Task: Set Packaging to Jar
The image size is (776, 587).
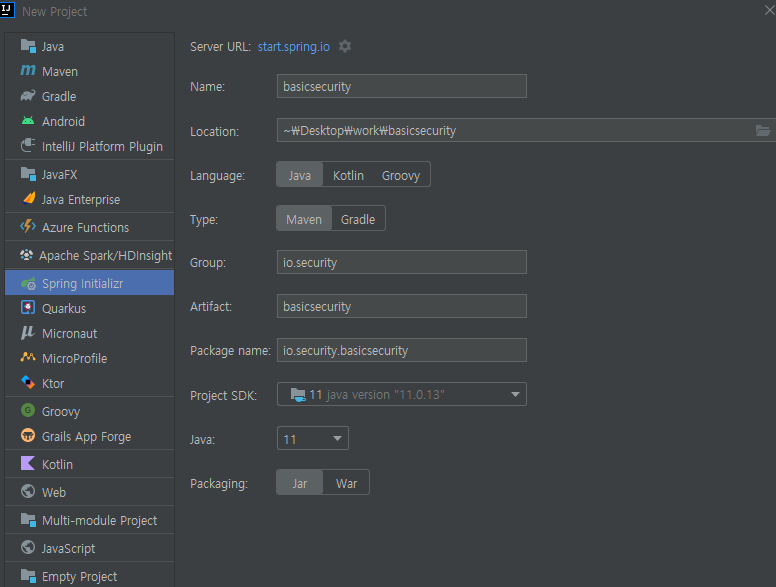Action: tap(299, 483)
